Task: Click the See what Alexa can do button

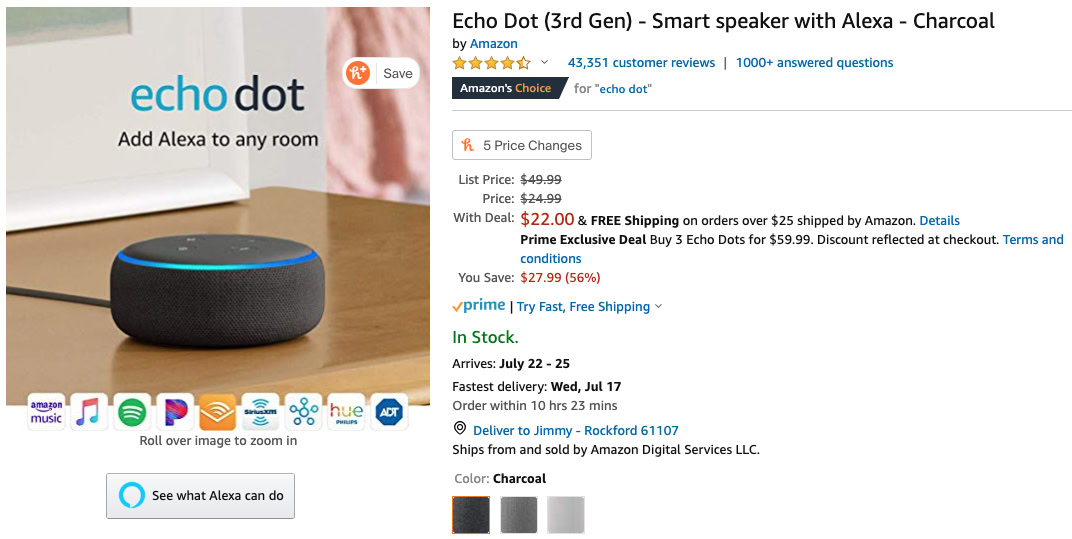Action: (x=201, y=496)
